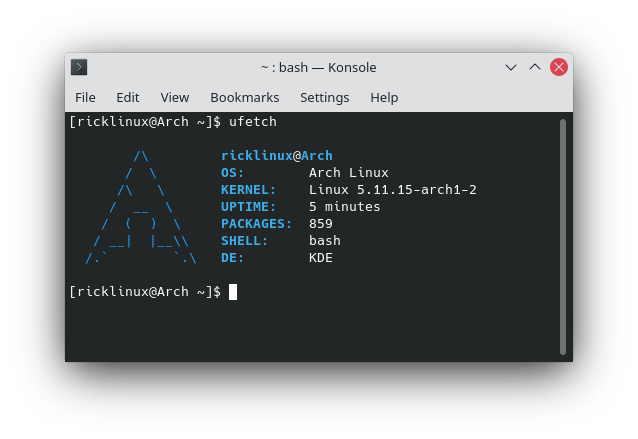638x439 pixels.
Task: Click the '5 minutes' uptime value
Action: [x=344, y=207]
